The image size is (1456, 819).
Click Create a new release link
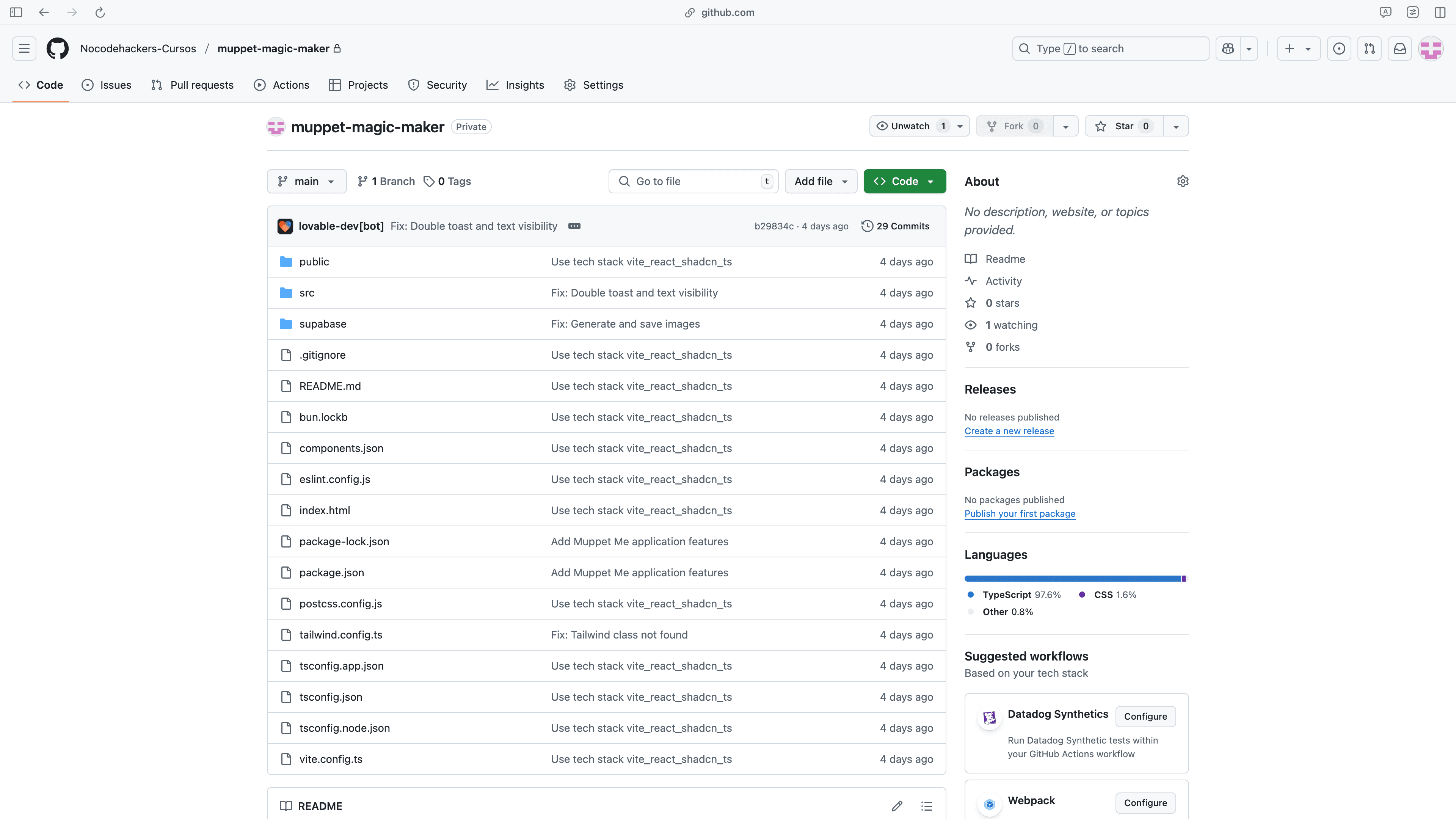1009,431
